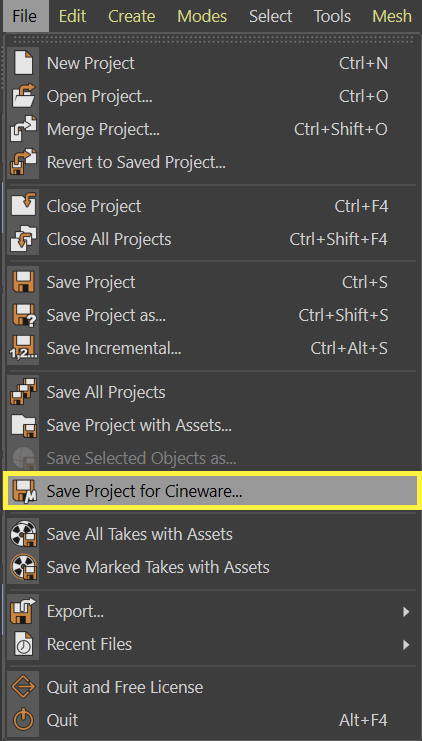Click the Save Project for Cineware icon
Image resolution: width=422 pixels, height=741 pixels.
tap(23, 491)
